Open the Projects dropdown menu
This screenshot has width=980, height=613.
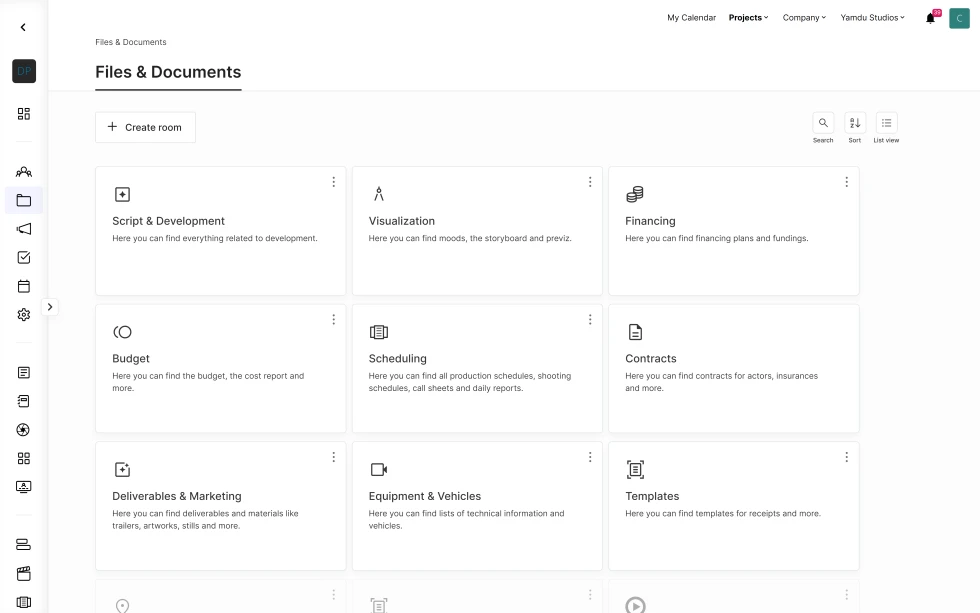coord(748,18)
